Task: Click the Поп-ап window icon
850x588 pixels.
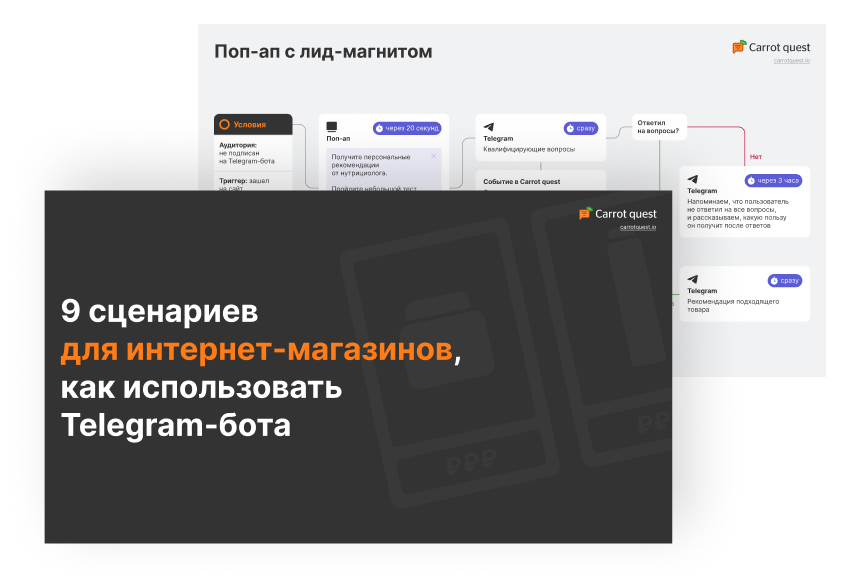Action: (331, 126)
